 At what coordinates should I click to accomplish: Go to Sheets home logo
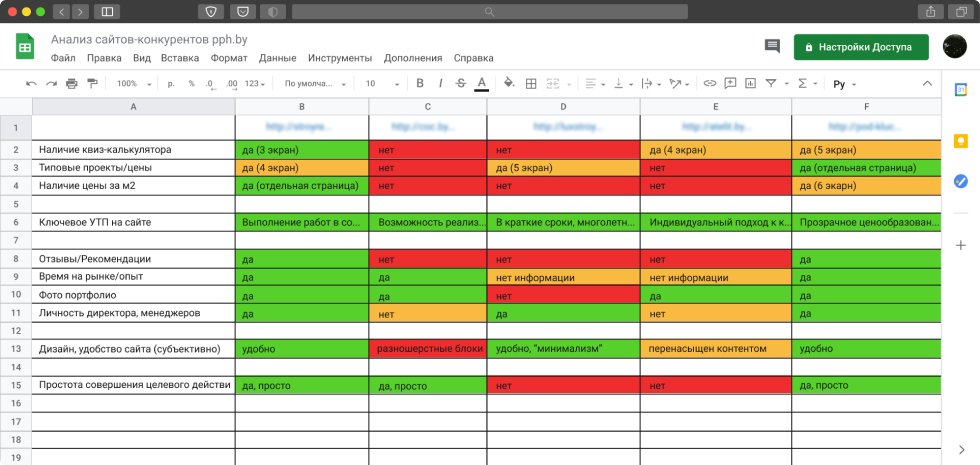pyautogui.click(x=25, y=47)
